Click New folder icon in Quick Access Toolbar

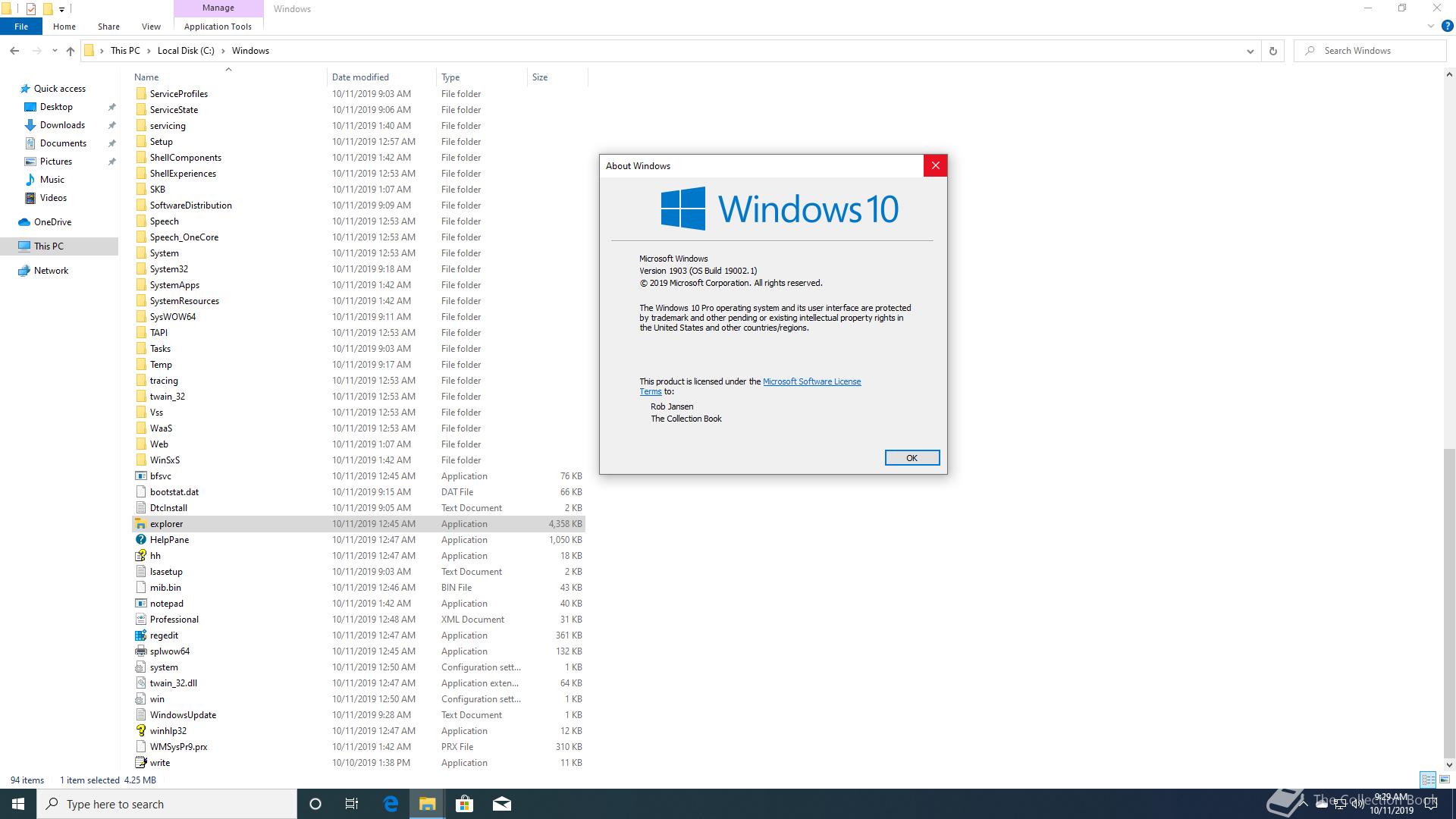pyautogui.click(x=47, y=9)
